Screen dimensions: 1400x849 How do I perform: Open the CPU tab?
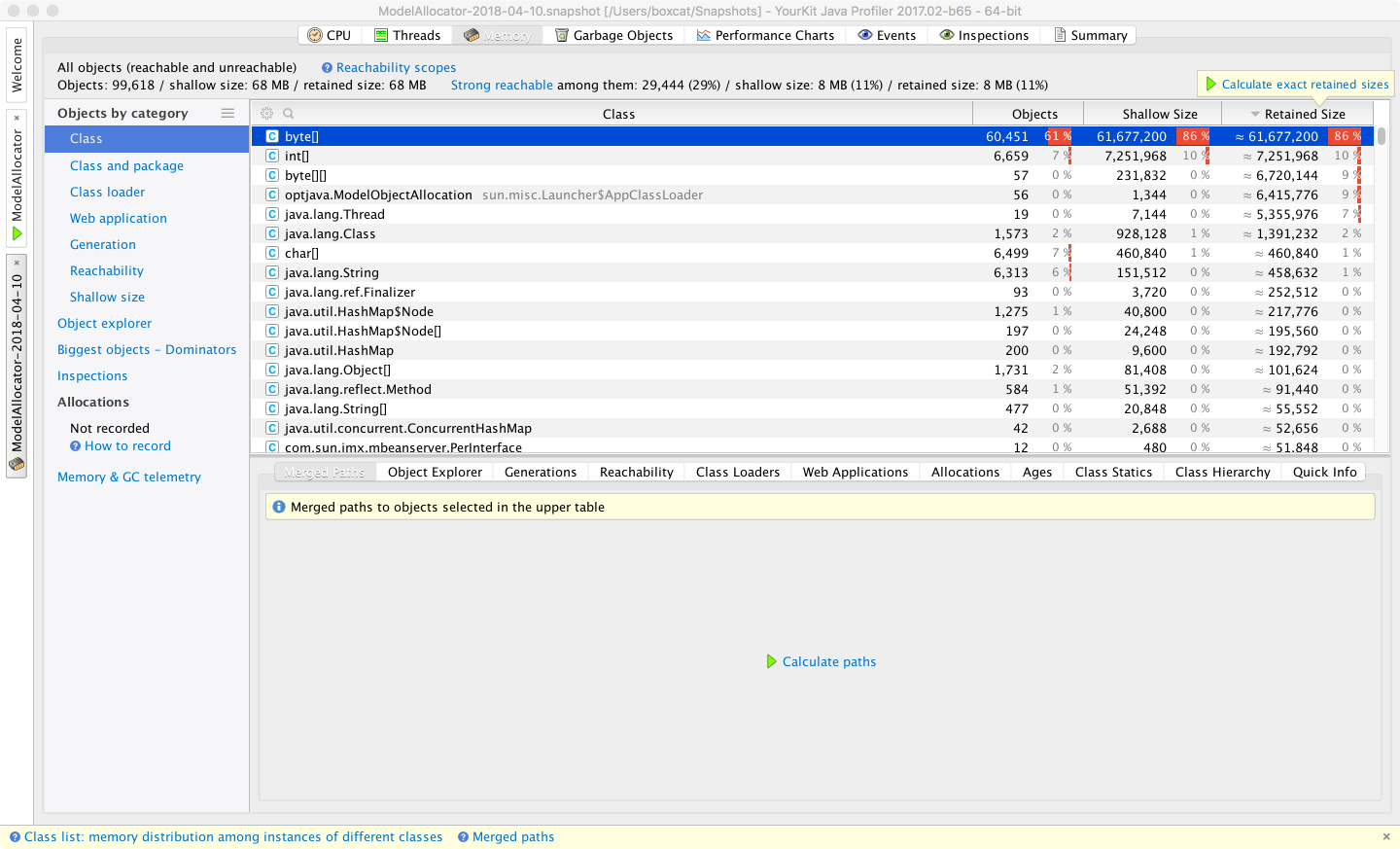point(330,35)
